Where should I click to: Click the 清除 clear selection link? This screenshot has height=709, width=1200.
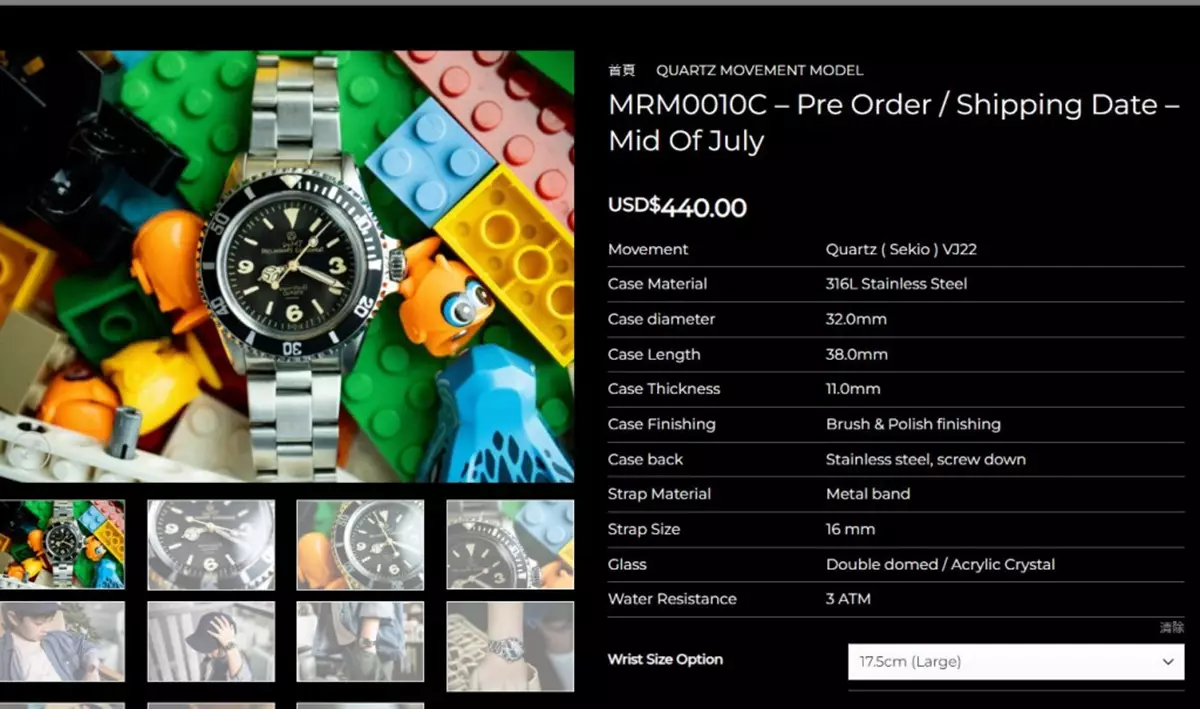[1172, 627]
